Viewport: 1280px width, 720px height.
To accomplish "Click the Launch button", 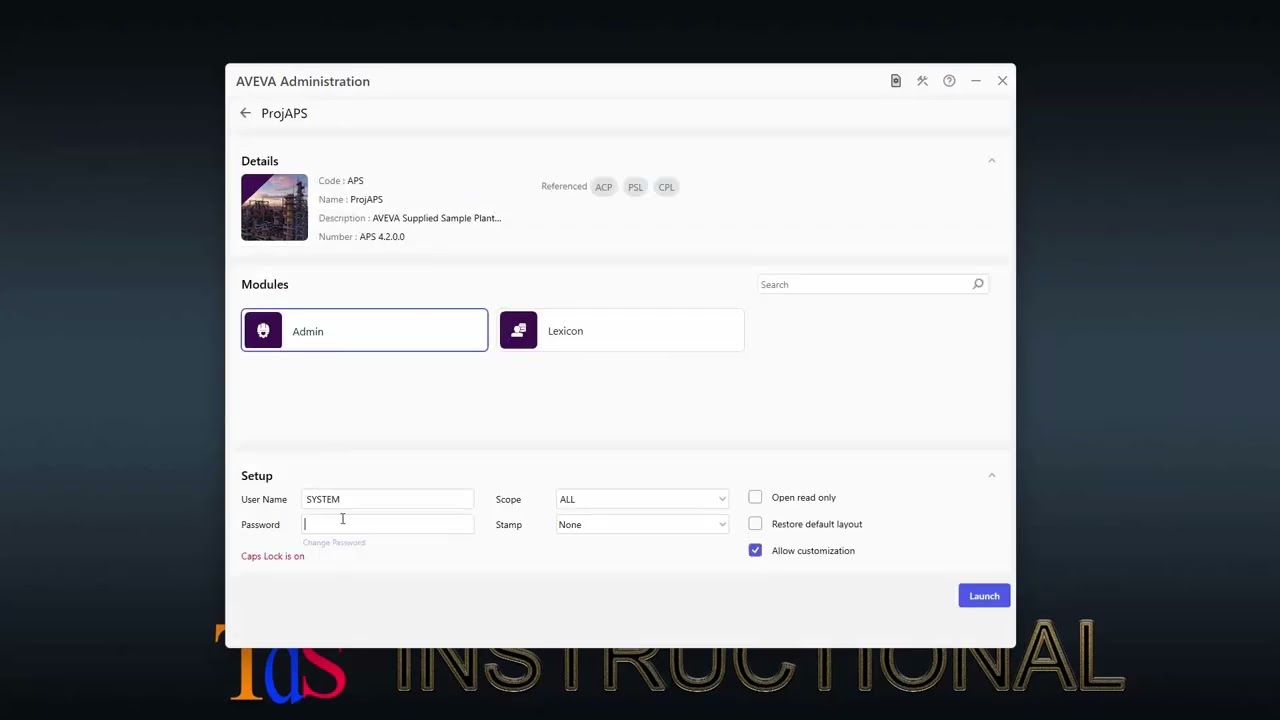I will 984,596.
